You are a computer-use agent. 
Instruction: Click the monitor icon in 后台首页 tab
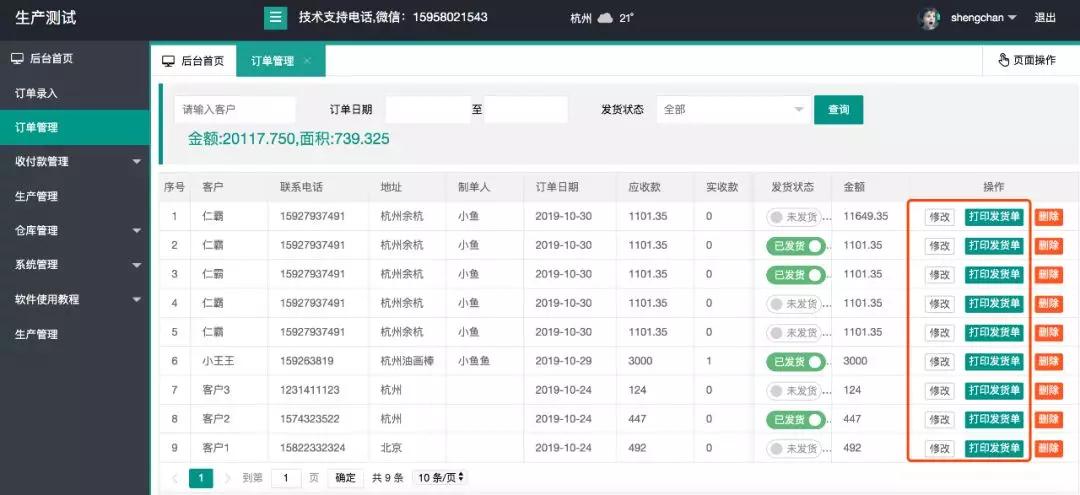click(168, 61)
